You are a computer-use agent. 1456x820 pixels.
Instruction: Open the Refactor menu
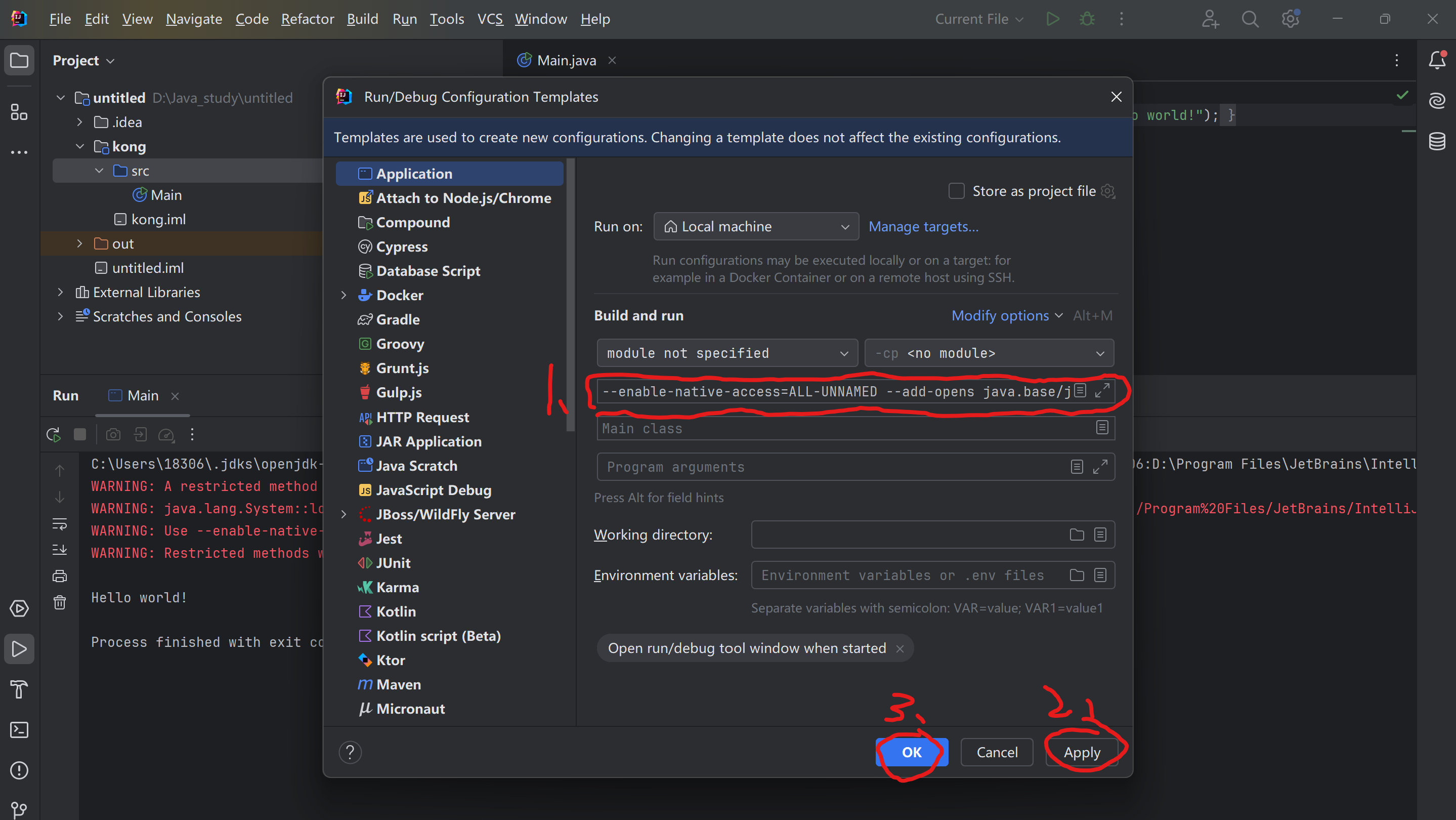click(x=308, y=19)
